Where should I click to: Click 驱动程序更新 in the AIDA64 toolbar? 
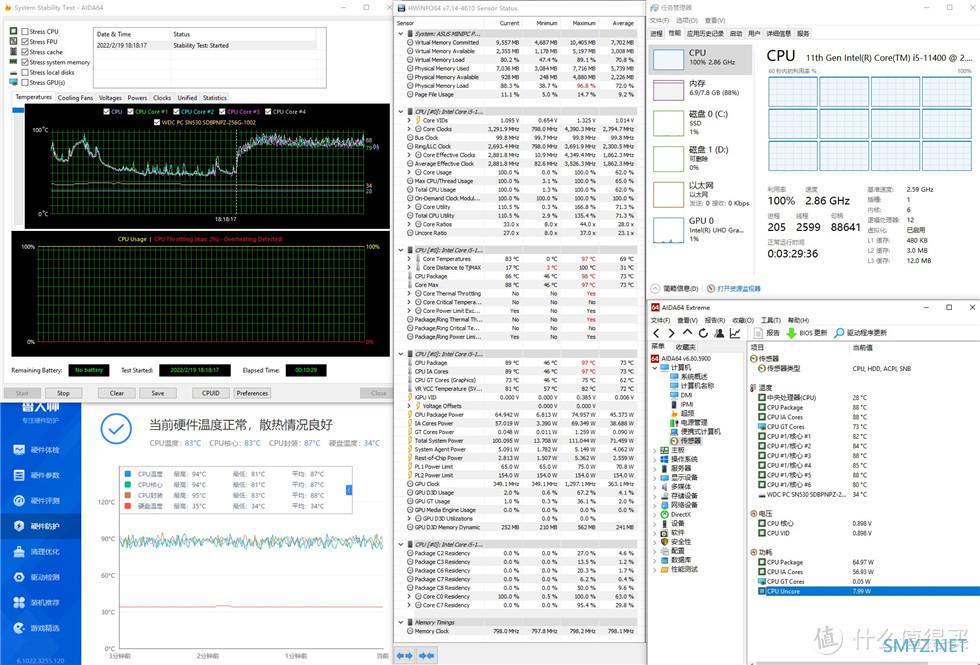click(x=861, y=333)
